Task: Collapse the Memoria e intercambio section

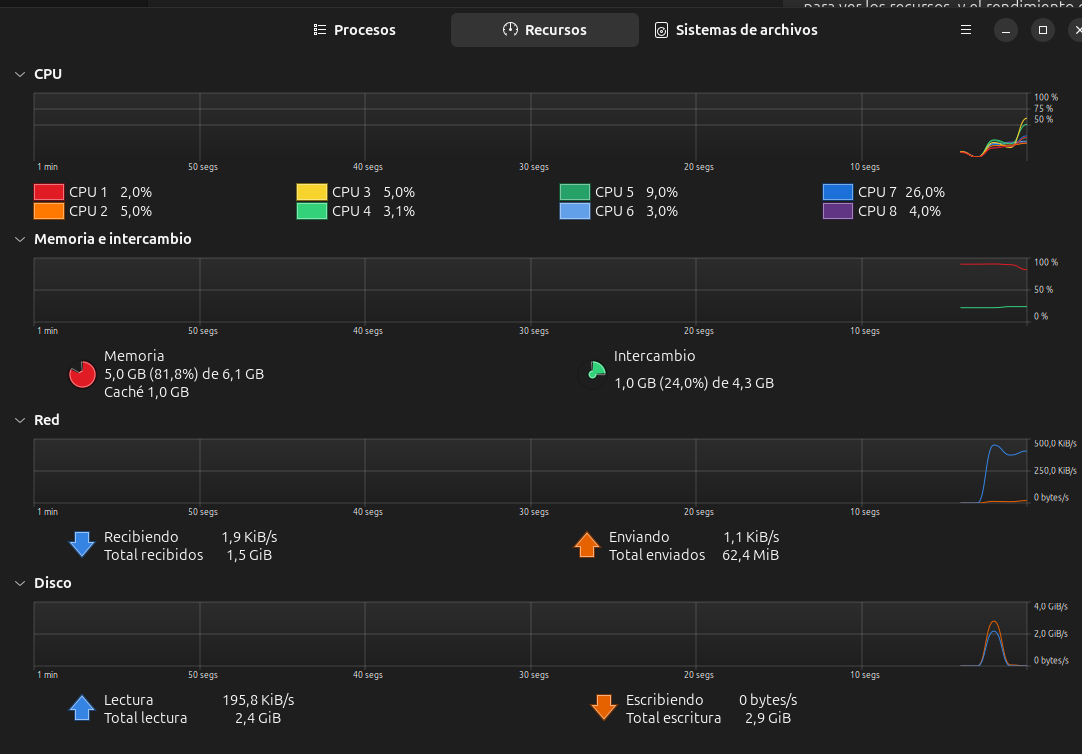Action: pyautogui.click(x=20, y=239)
